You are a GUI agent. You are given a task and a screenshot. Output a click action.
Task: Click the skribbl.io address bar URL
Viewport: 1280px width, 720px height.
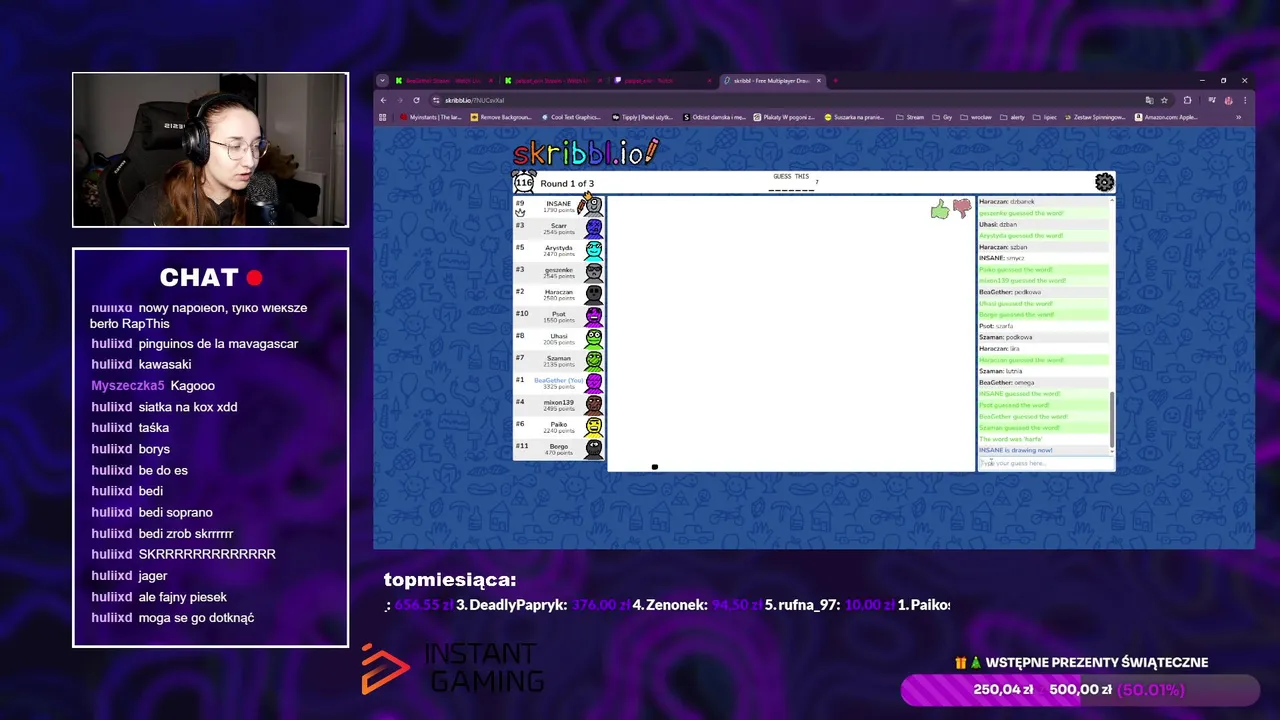475,100
